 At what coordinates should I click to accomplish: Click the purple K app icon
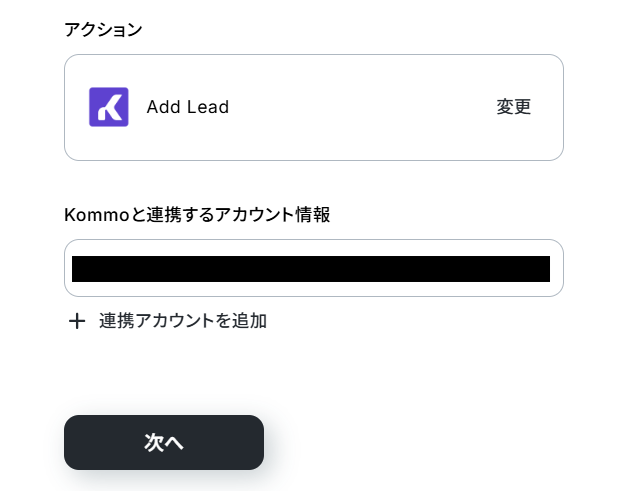(109, 107)
